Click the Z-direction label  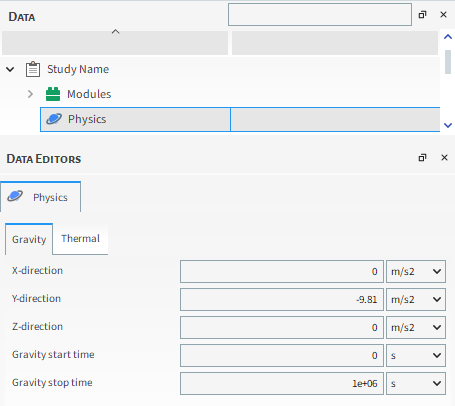point(37,326)
